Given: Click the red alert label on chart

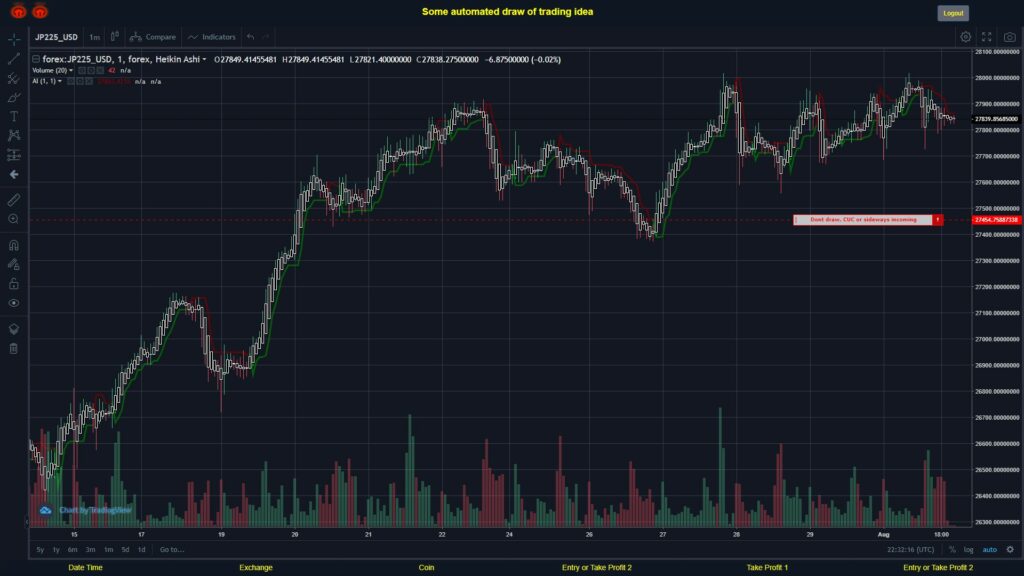Looking at the screenshot, I should [x=868, y=220].
